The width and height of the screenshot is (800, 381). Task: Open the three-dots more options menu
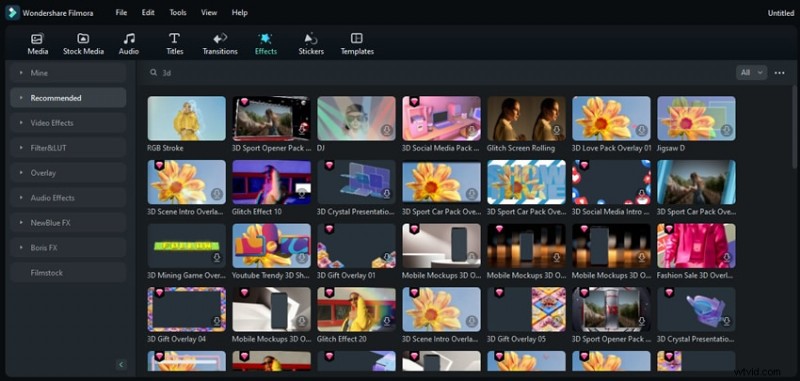[x=779, y=73]
